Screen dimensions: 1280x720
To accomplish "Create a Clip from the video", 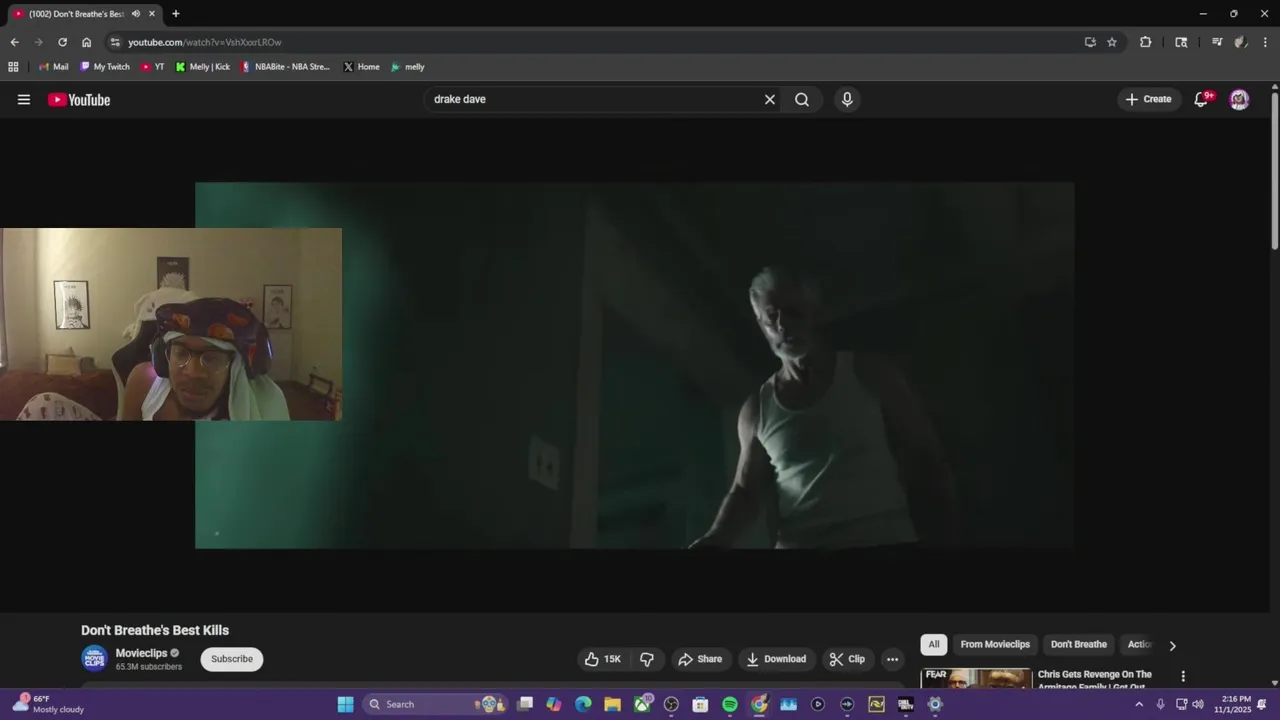I will [847, 659].
